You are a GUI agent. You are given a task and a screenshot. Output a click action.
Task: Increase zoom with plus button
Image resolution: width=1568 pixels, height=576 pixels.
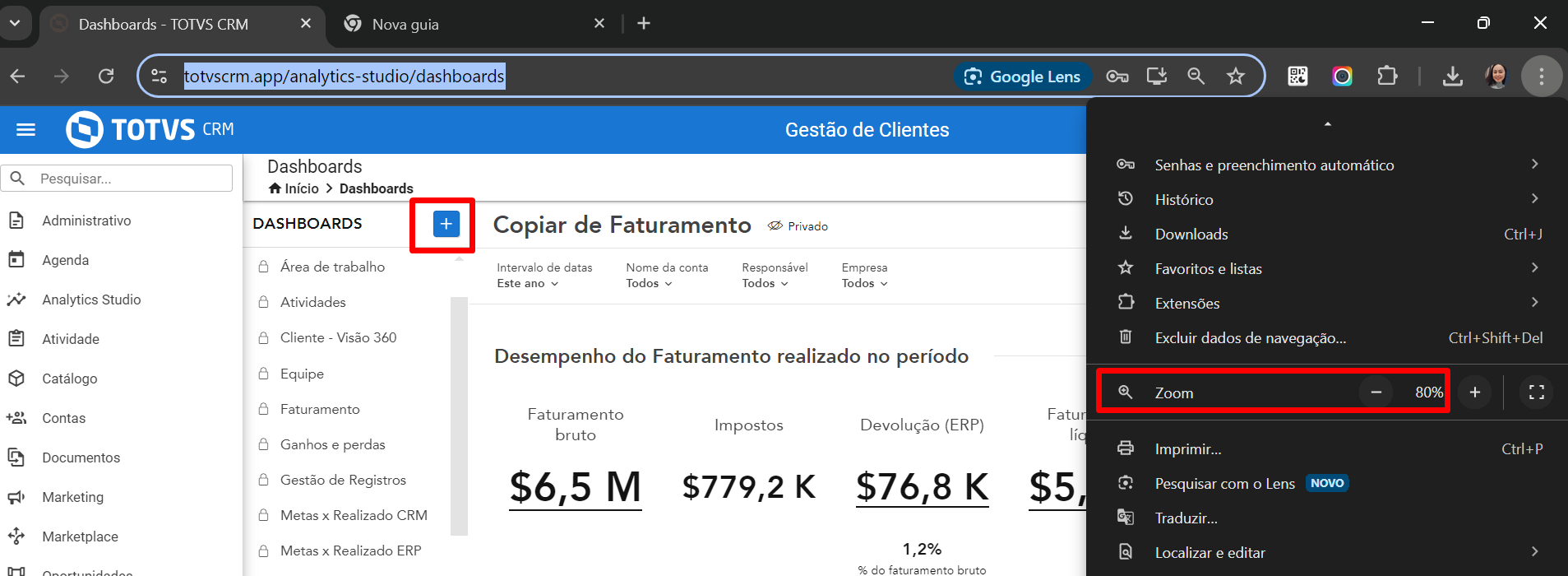[1475, 393]
